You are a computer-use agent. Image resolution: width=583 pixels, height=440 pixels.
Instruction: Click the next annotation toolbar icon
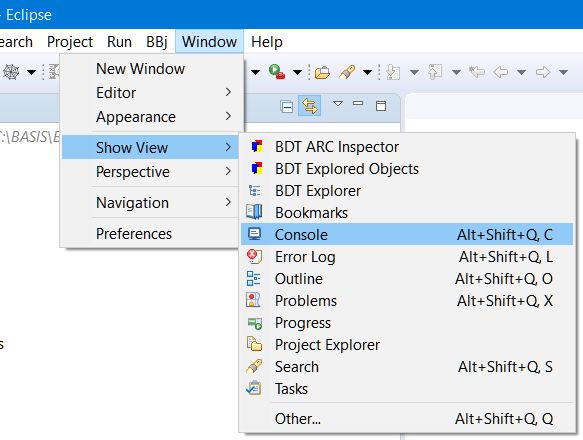coord(393,72)
